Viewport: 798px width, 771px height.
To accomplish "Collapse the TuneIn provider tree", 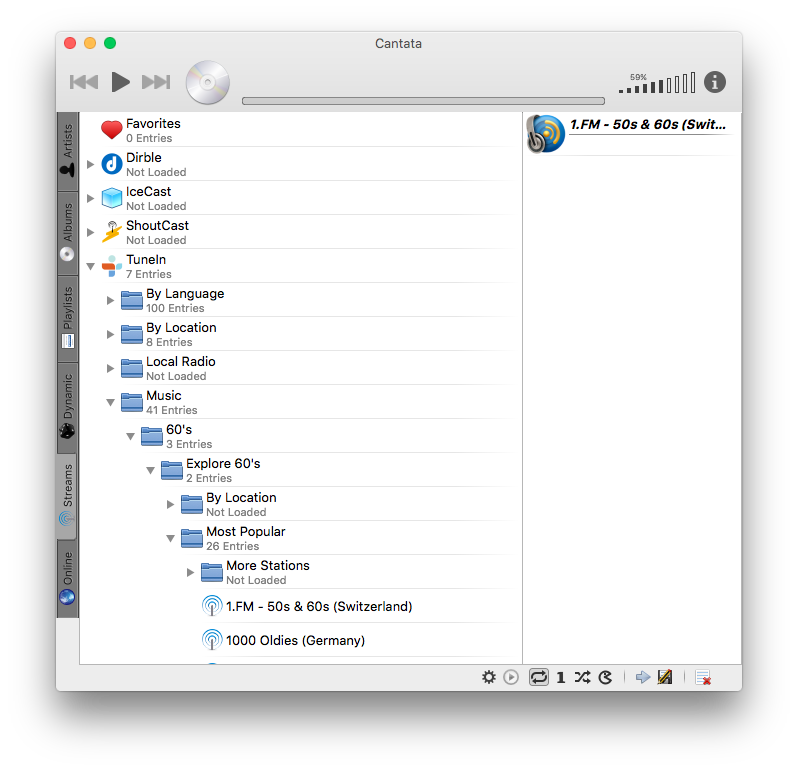I will pyautogui.click(x=91, y=266).
